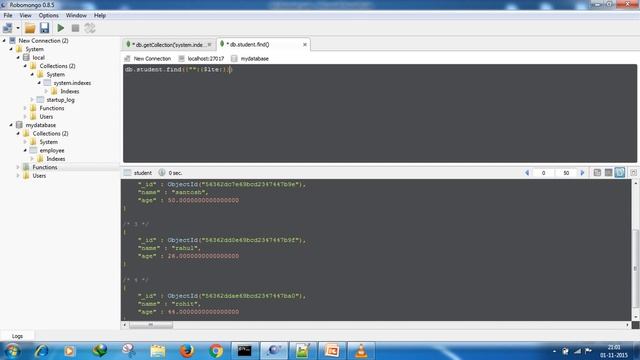Image resolution: width=640 pixels, height=360 pixels.
Task: Open the View menu
Action: click(x=25, y=16)
